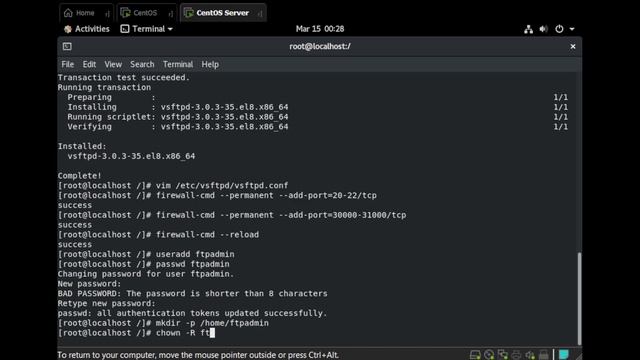Click the 'BAD PASSWORD' warning line

coord(193,294)
